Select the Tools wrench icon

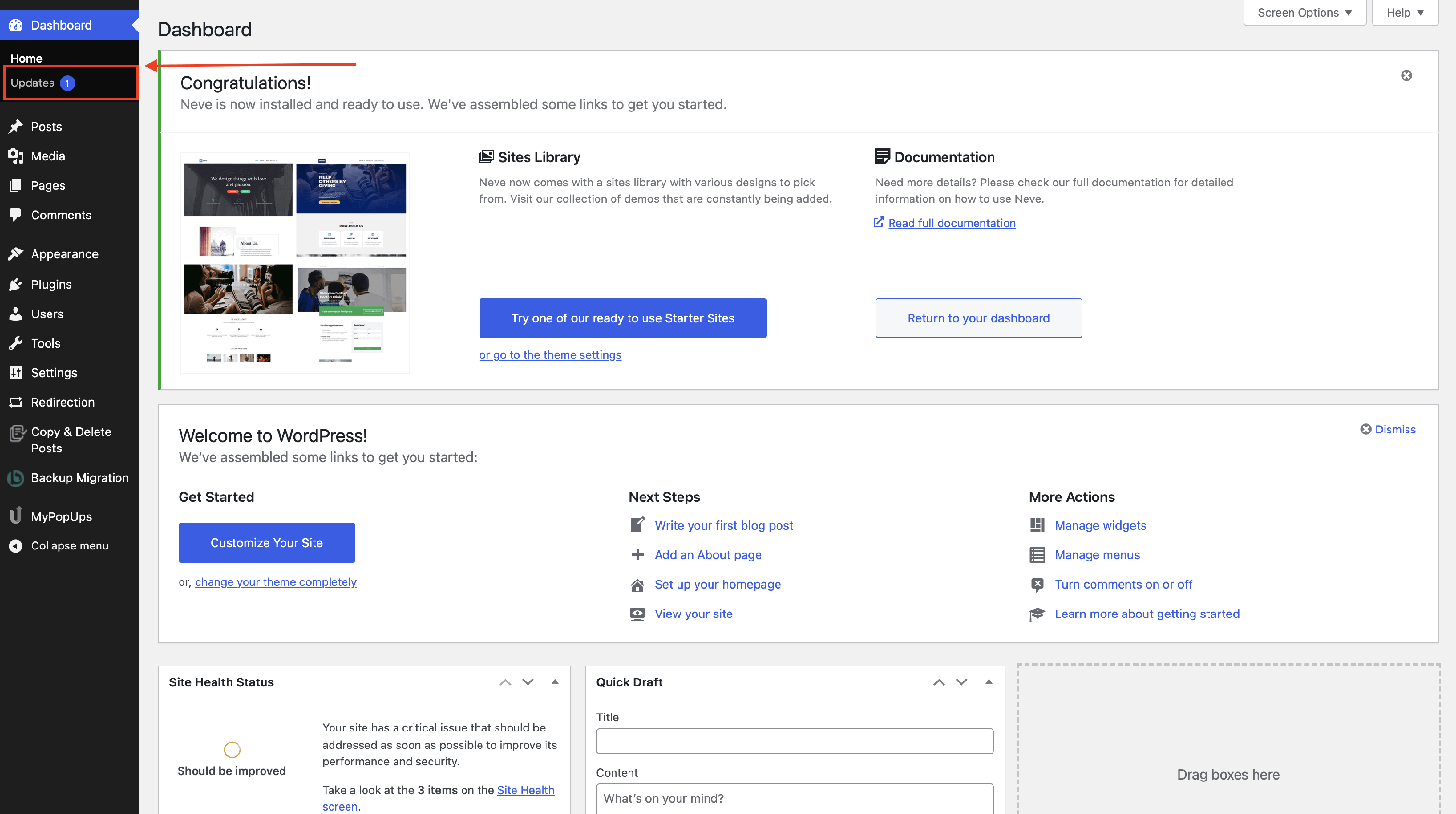coord(15,343)
